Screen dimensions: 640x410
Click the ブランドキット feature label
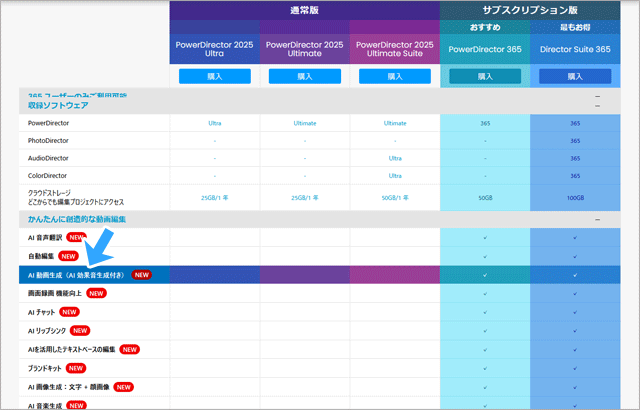(x=44, y=368)
